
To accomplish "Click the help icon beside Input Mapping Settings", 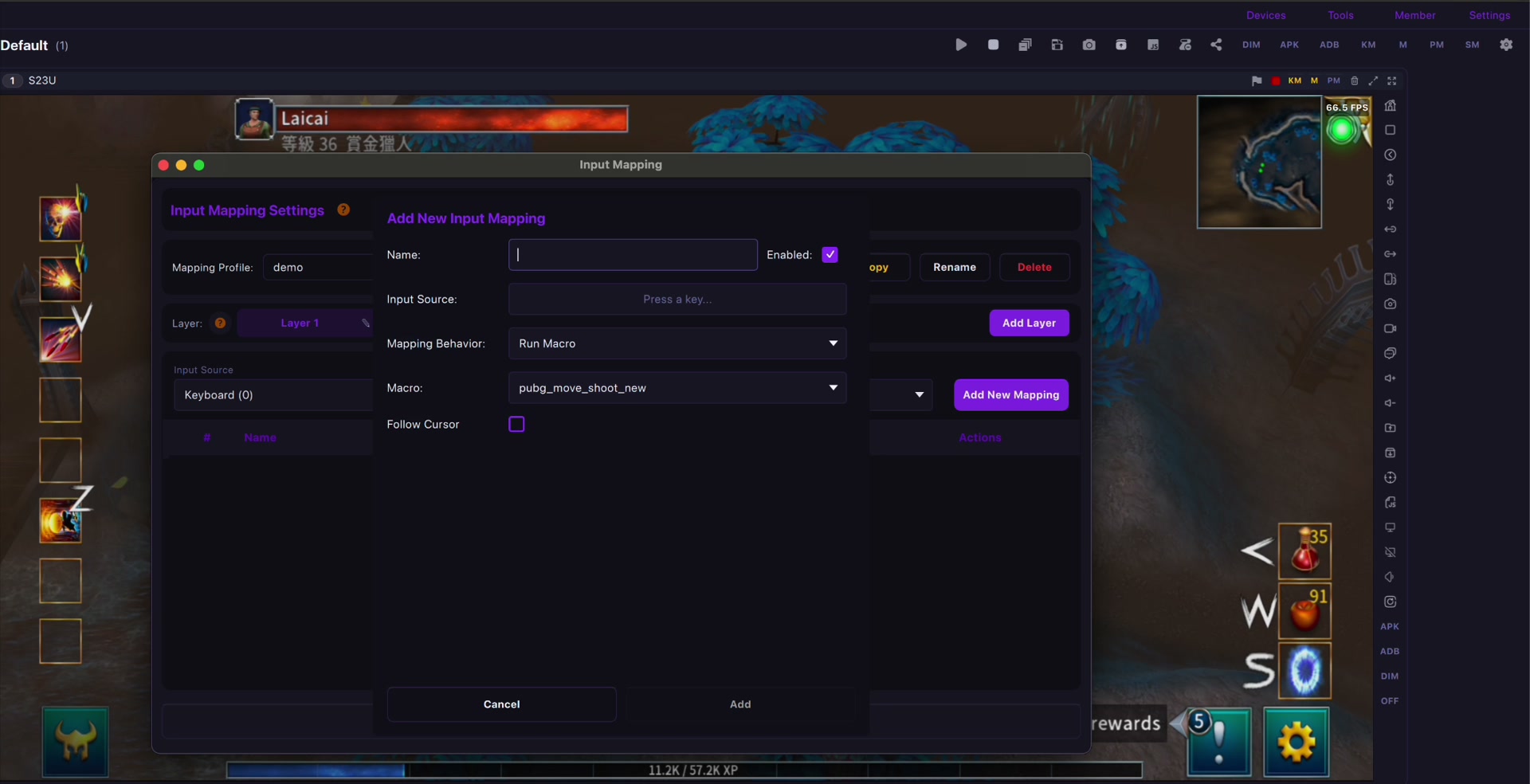I will pos(343,210).
